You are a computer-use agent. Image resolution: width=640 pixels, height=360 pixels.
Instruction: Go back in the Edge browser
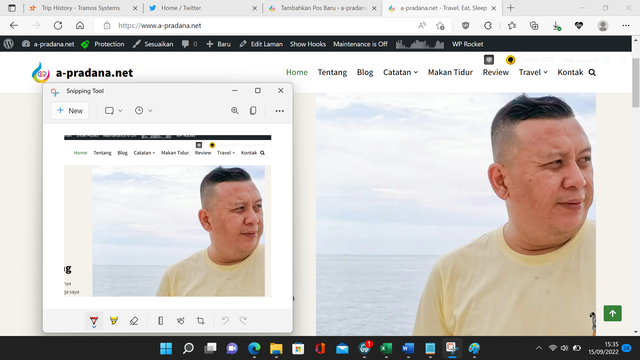(x=14, y=25)
